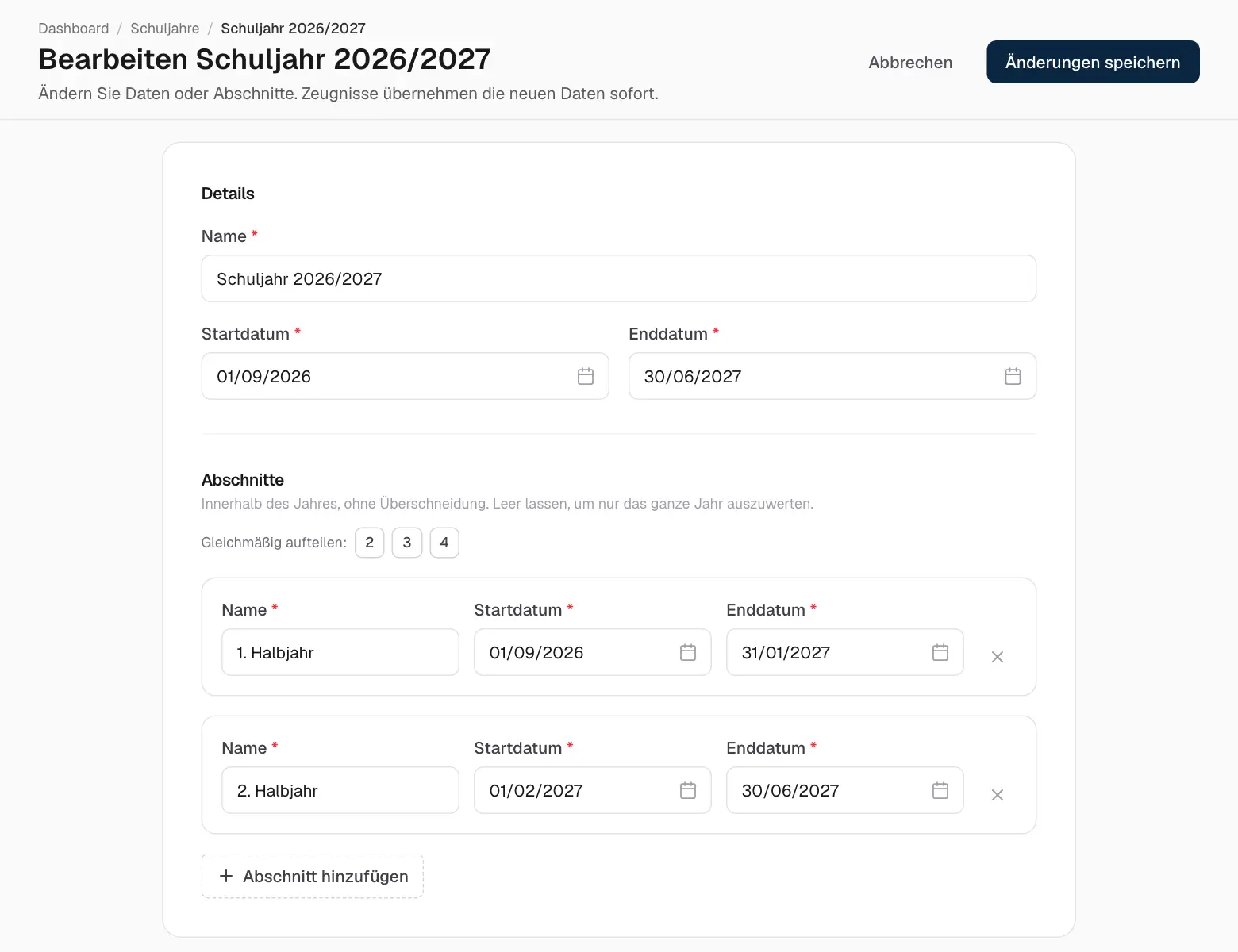Viewport: 1238px width, 952px height.
Task: Open calendar for 2. Halbjahr Enddatum
Action: pos(940,790)
